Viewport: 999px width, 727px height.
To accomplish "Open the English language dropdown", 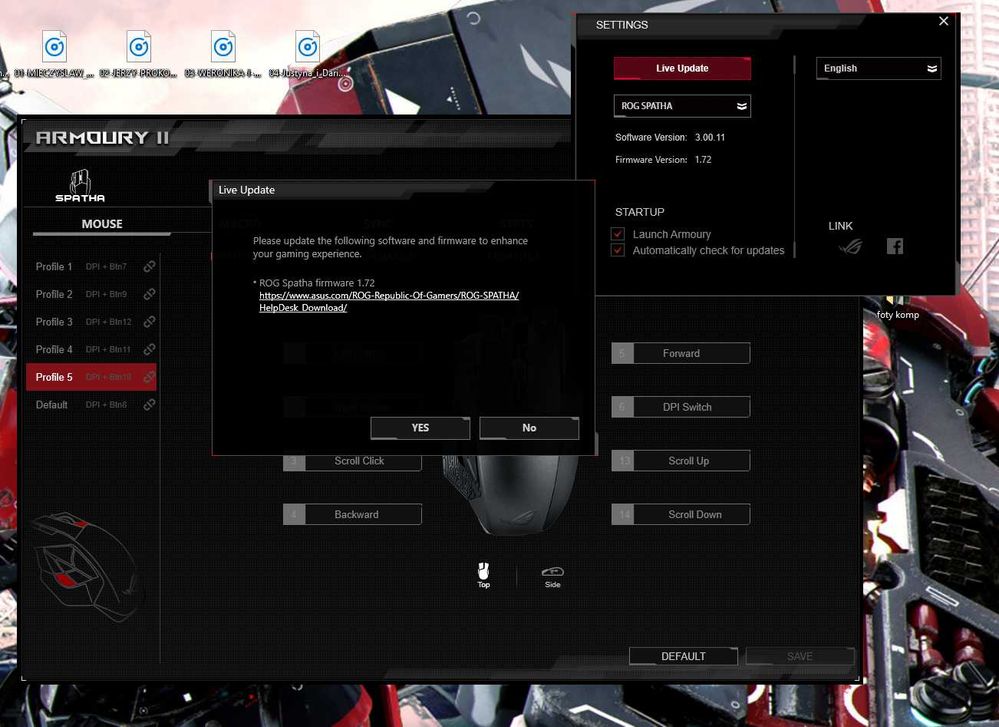I will click(x=879, y=68).
